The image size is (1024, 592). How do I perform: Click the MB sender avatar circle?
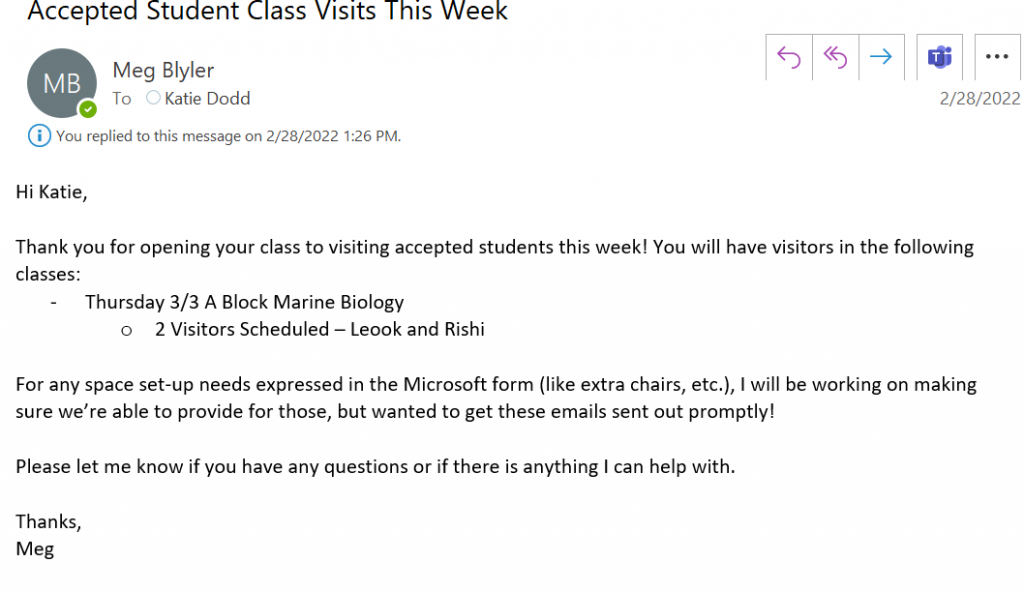[x=62, y=83]
